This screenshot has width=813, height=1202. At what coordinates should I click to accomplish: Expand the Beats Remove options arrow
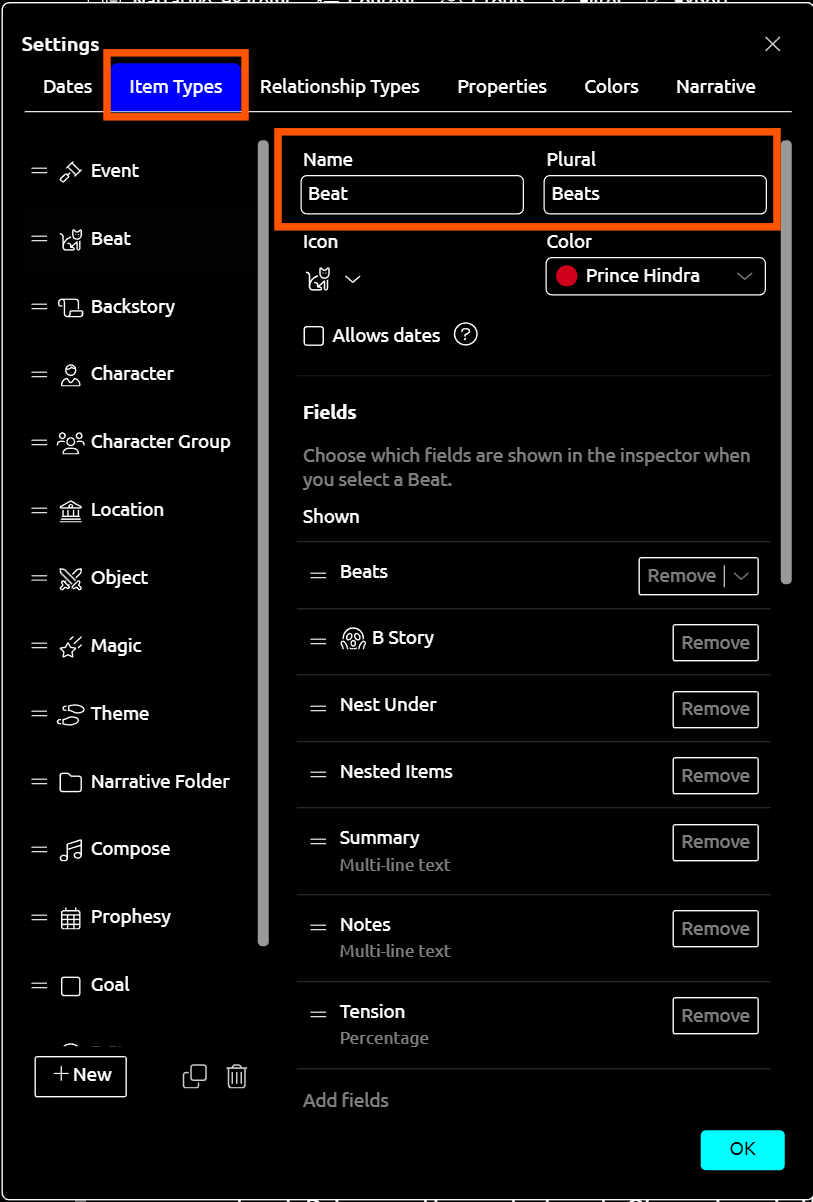(741, 576)
